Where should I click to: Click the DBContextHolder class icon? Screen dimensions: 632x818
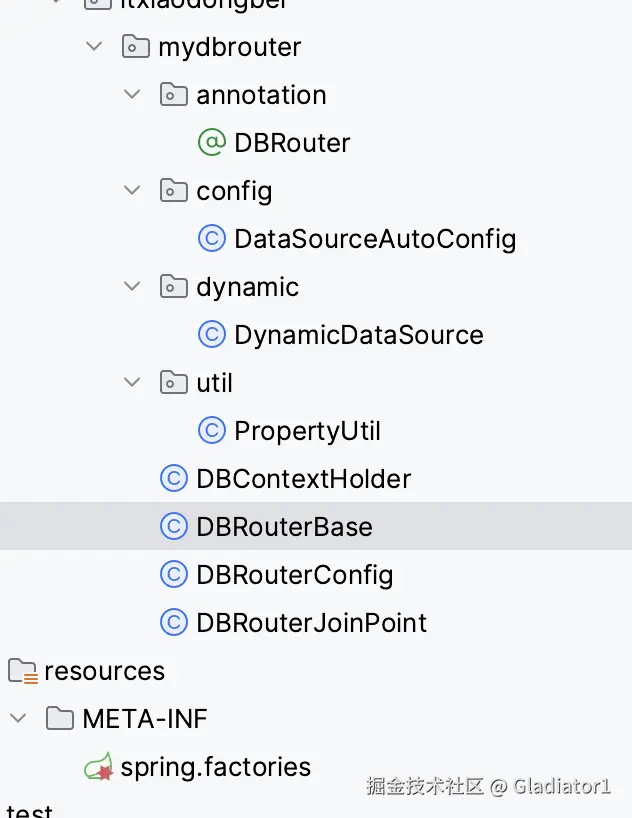[174, 479]
